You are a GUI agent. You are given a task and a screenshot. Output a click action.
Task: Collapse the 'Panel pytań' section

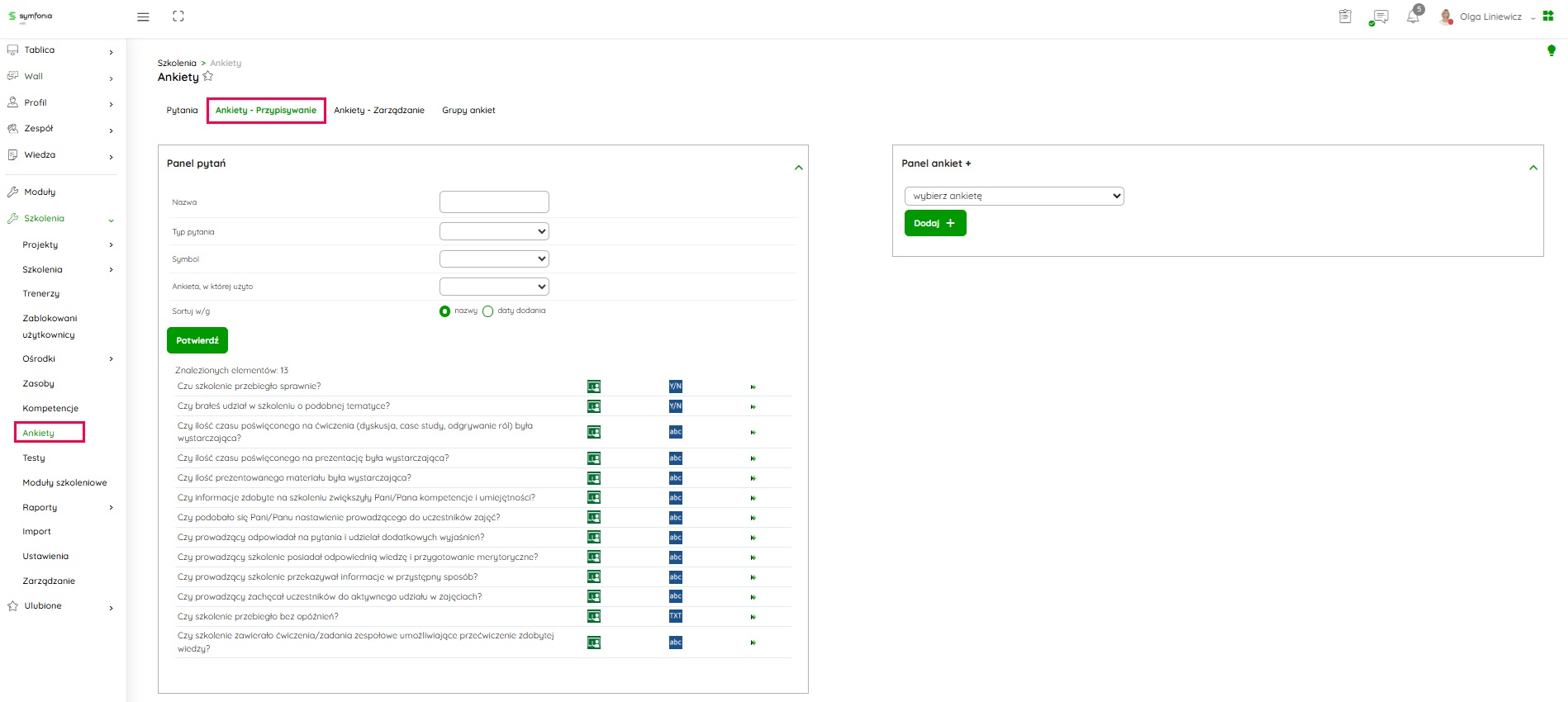pyautogui.click(x=798, y=168)
